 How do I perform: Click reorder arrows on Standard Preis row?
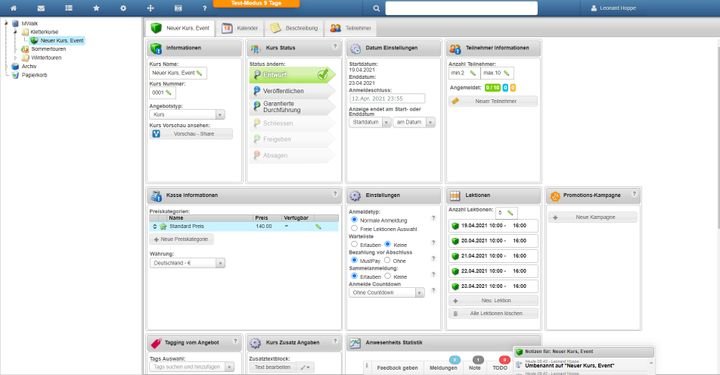[x=155, y=226]
